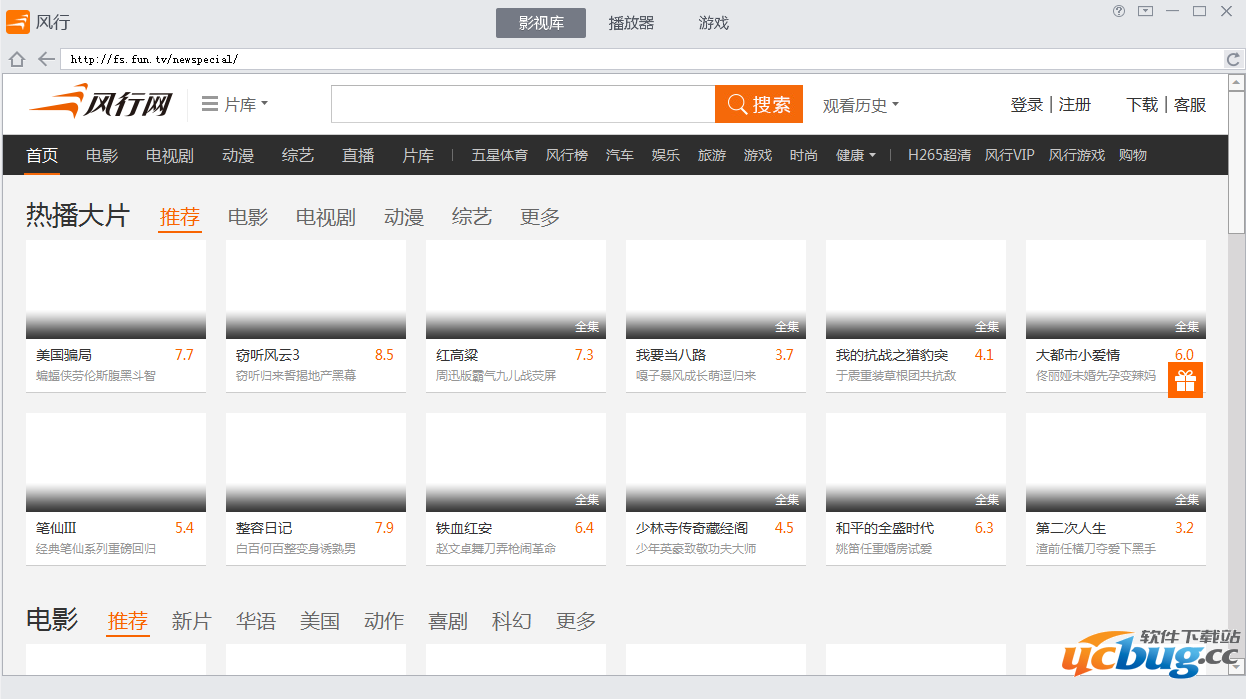Reload the page with the refresh icon

(1233, 59)
